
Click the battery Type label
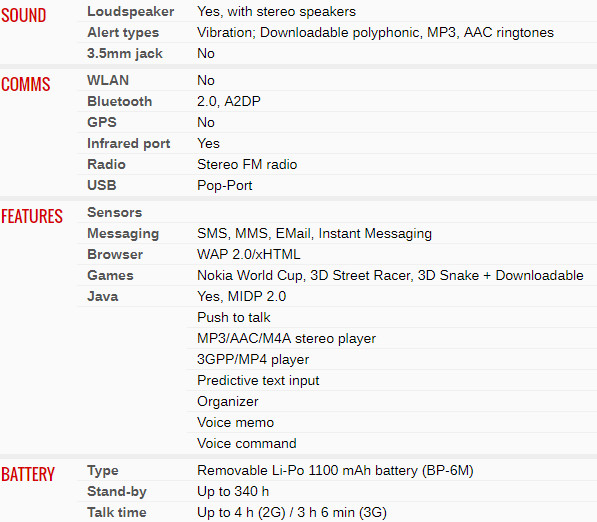[x=103, y=471]
